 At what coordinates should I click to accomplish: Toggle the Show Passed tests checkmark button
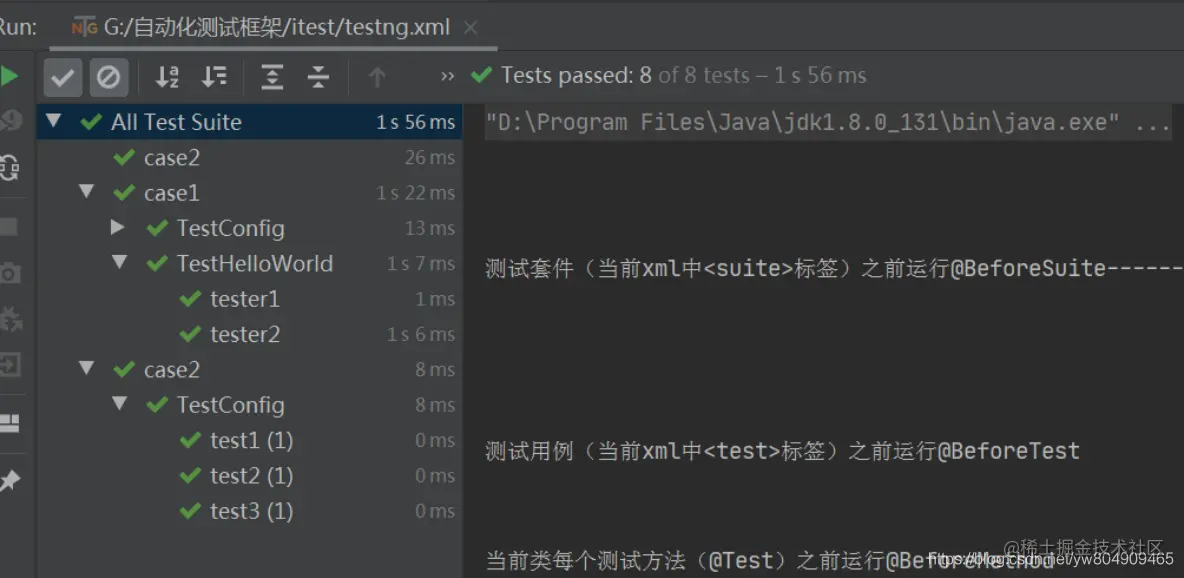[63, 77]
